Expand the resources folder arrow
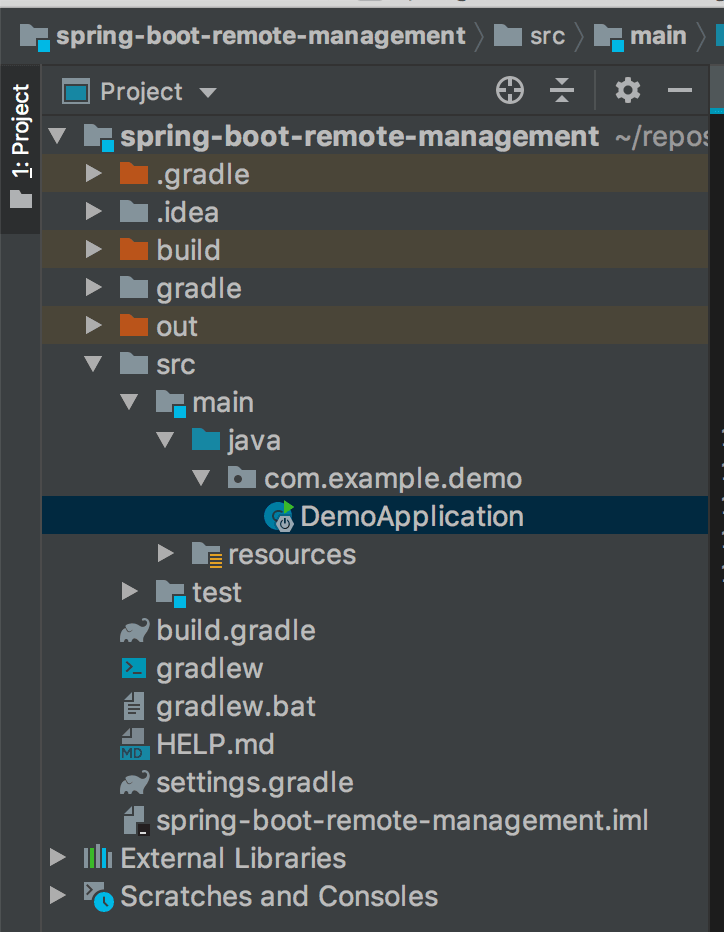724x932 pixels. tap(165, 554)
